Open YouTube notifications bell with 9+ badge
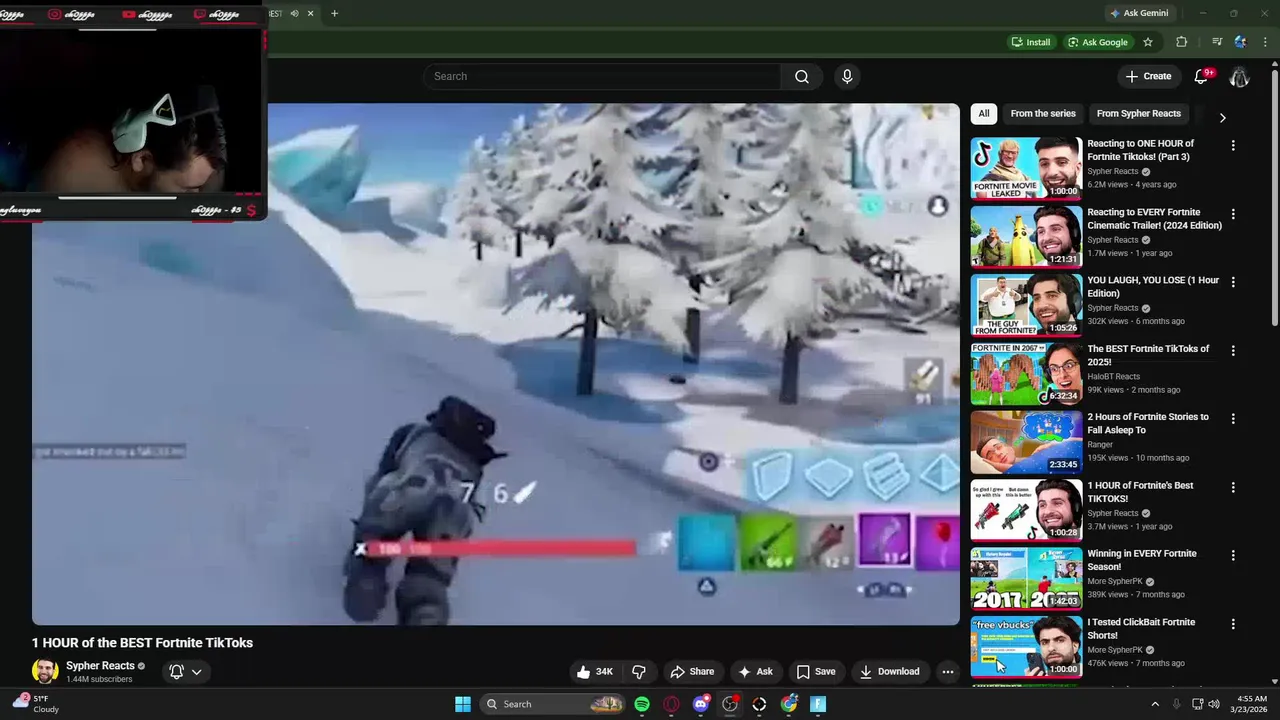Screen dimensions: 1280x720 pos(1202,76)
